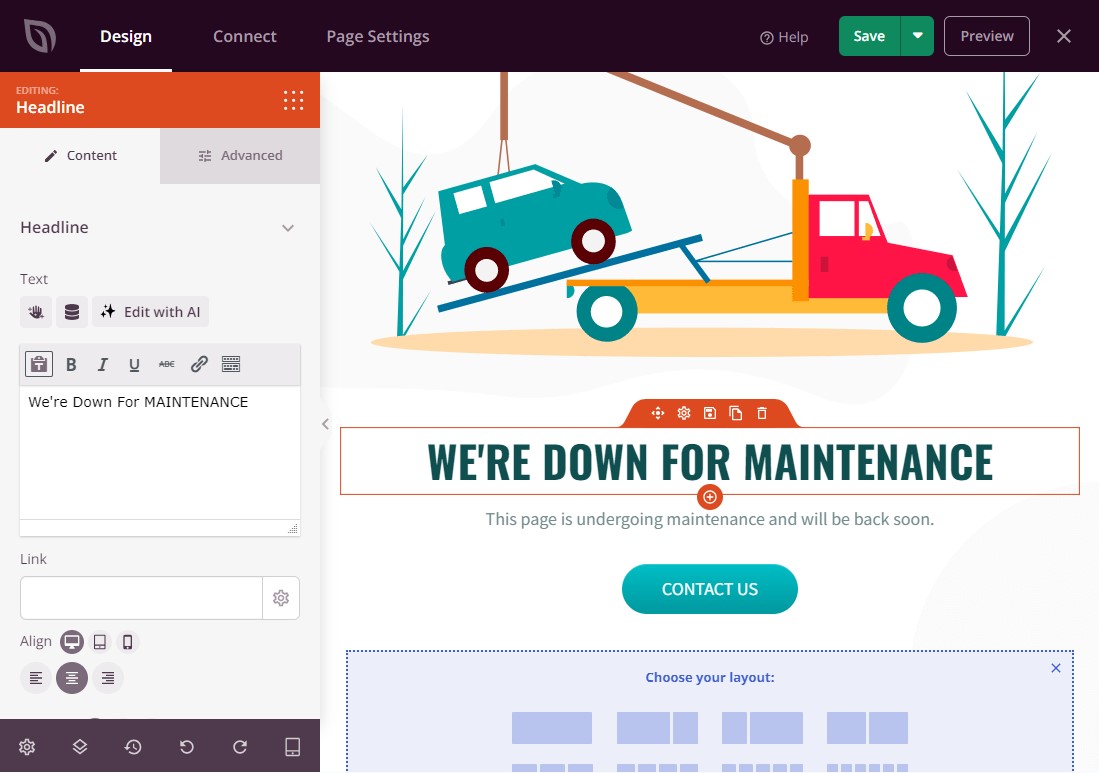Select the WE'RE DOWN FOR MAINTENANCE headline
Viewport: 1099px width, 773px height.
tap(710, 462)
